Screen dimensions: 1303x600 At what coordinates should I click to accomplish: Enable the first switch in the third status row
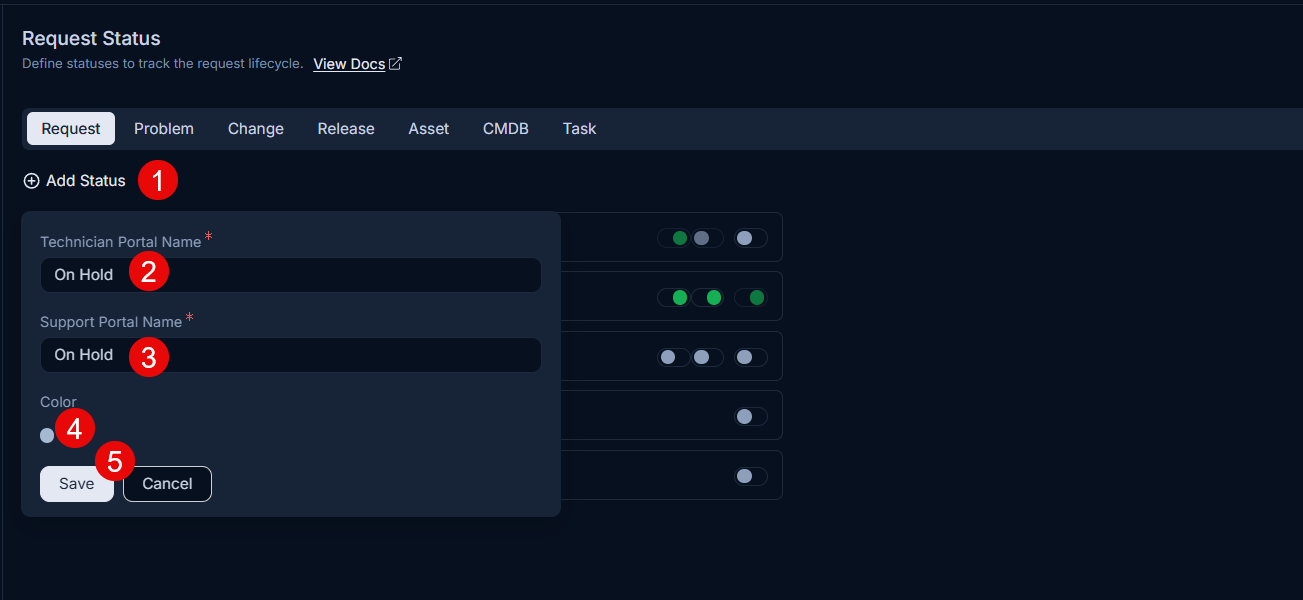coord(674,357)
